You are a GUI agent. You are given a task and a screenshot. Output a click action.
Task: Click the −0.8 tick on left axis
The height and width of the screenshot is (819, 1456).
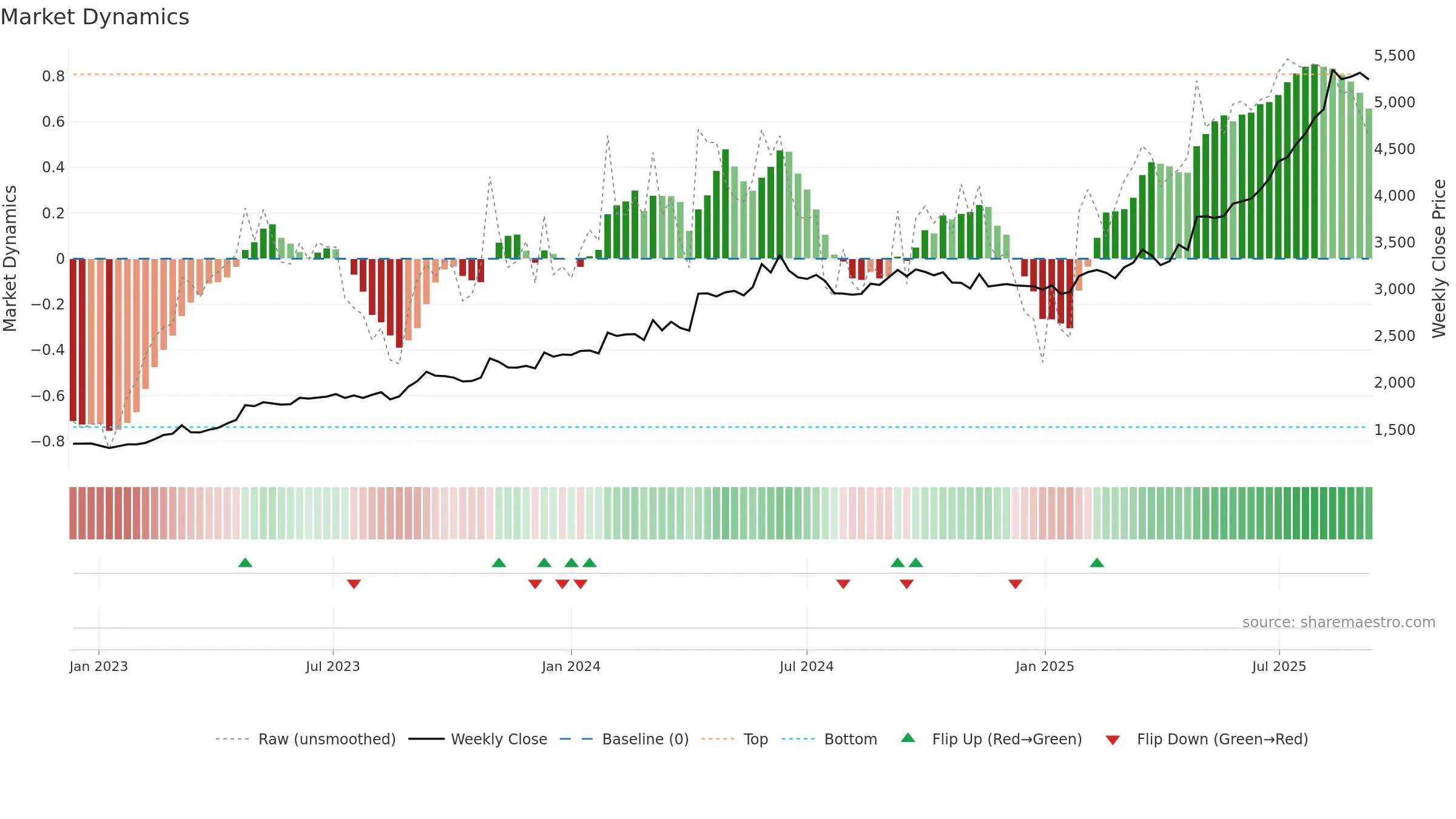48,442
